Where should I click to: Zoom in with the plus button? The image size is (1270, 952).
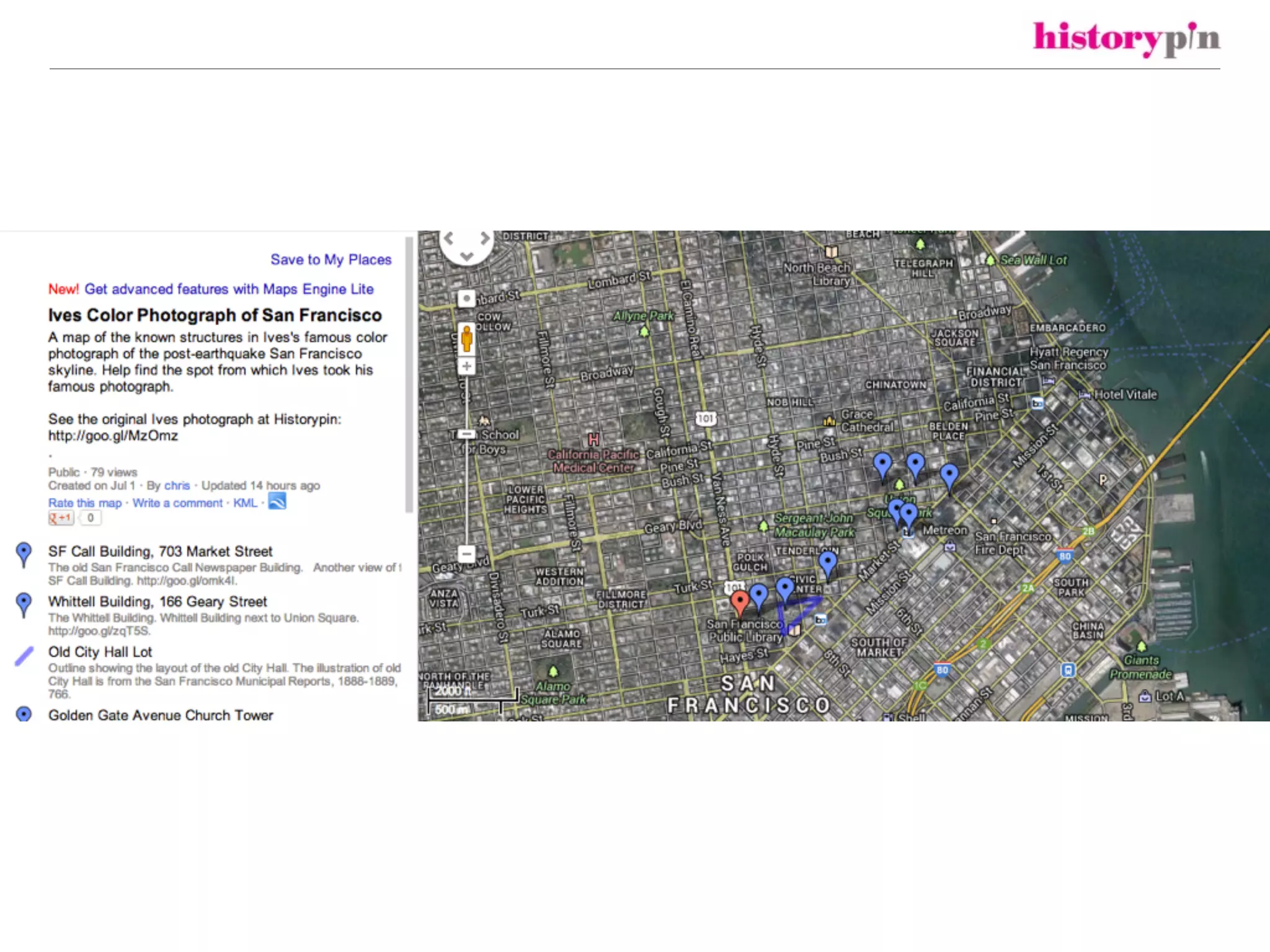[467, 366]
